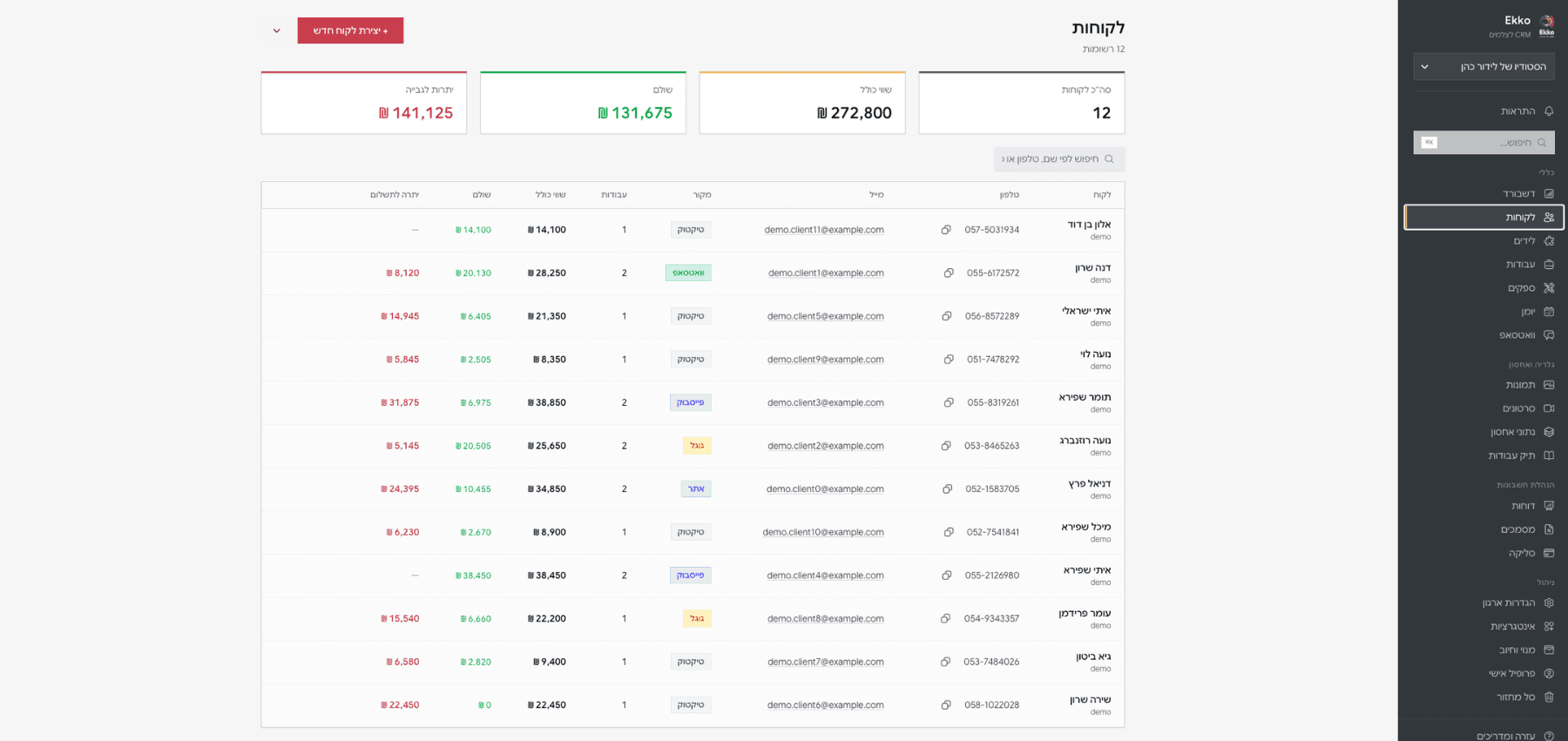This screenshot has height=741, width=1568.
Task: Open email link demo.client11@example.com
Action: click(824, 230)
